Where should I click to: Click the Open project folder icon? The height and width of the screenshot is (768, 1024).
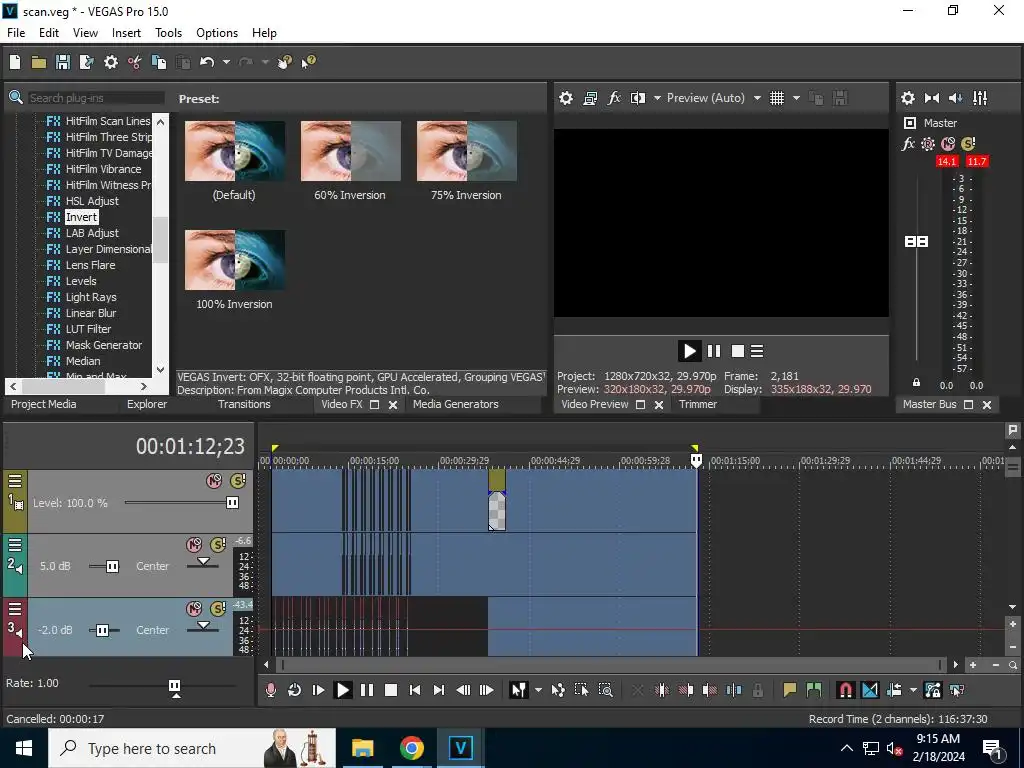pyautogui.click(x=39, y=62)
